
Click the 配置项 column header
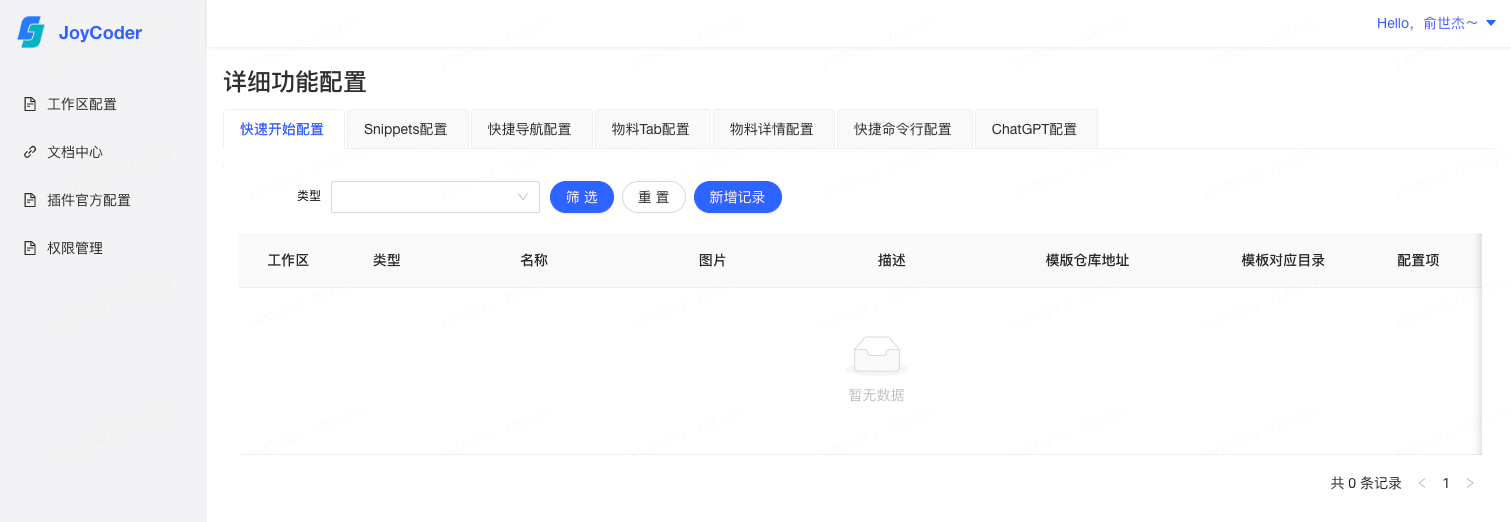(1418, 260)
